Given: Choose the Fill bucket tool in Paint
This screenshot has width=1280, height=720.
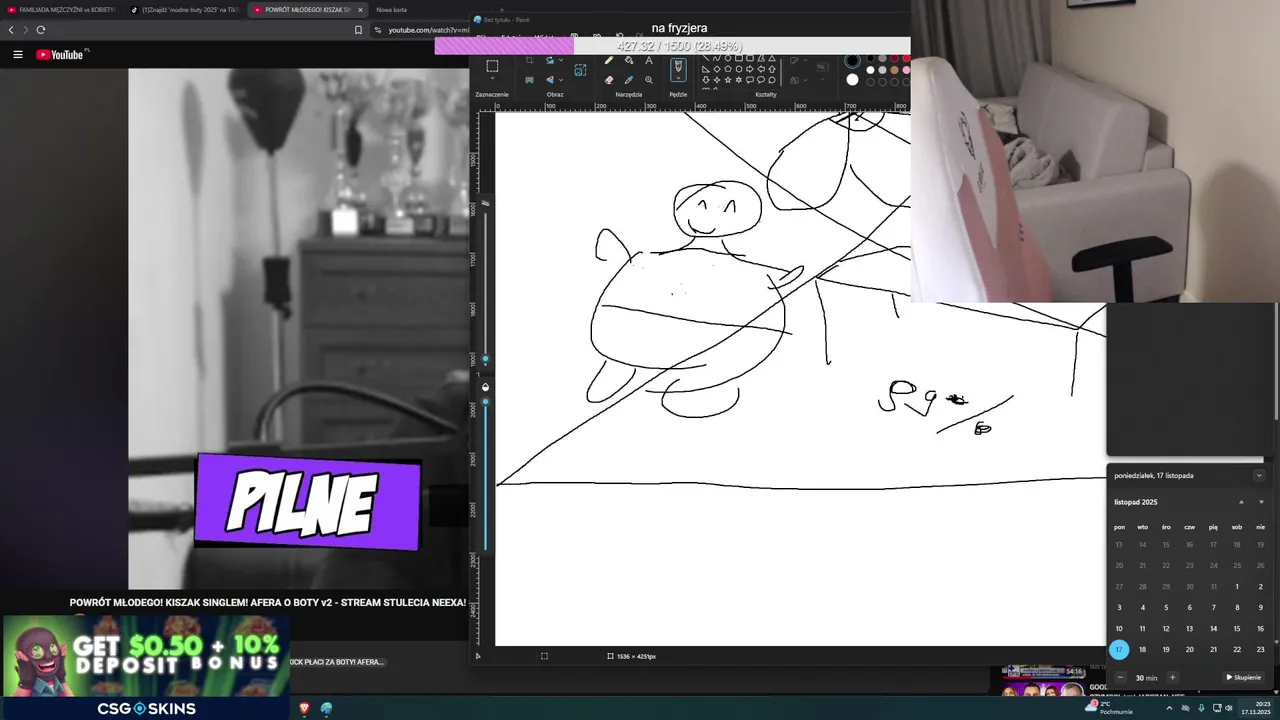Looking at the screenshot, I should (x=629, y=61).
